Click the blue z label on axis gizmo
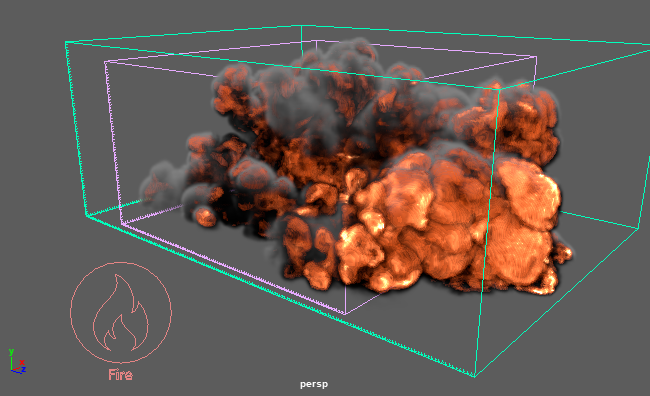The width and height of the screenshot is (650, 396). click(x=24, y=369)
